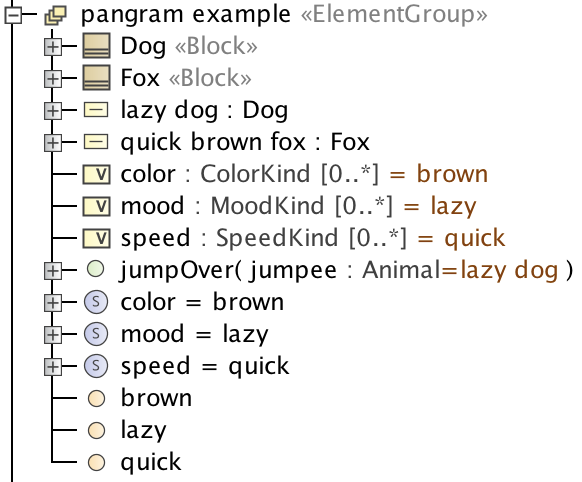Screen dimensions: 582x482
Task: Click the Fox Block icon
Action: click(97, 78)
